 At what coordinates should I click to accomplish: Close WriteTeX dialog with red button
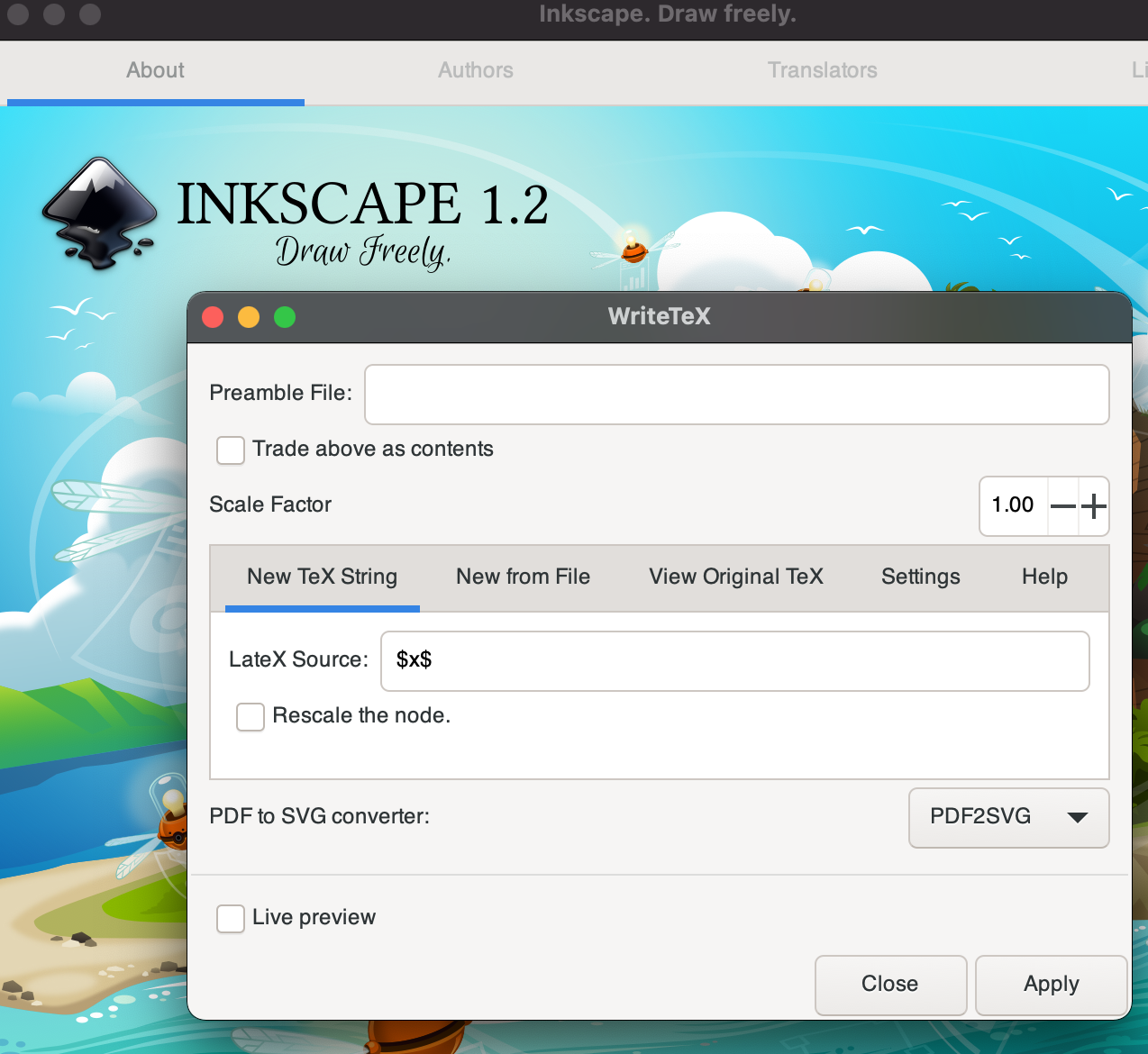click(x=213, y=317)
